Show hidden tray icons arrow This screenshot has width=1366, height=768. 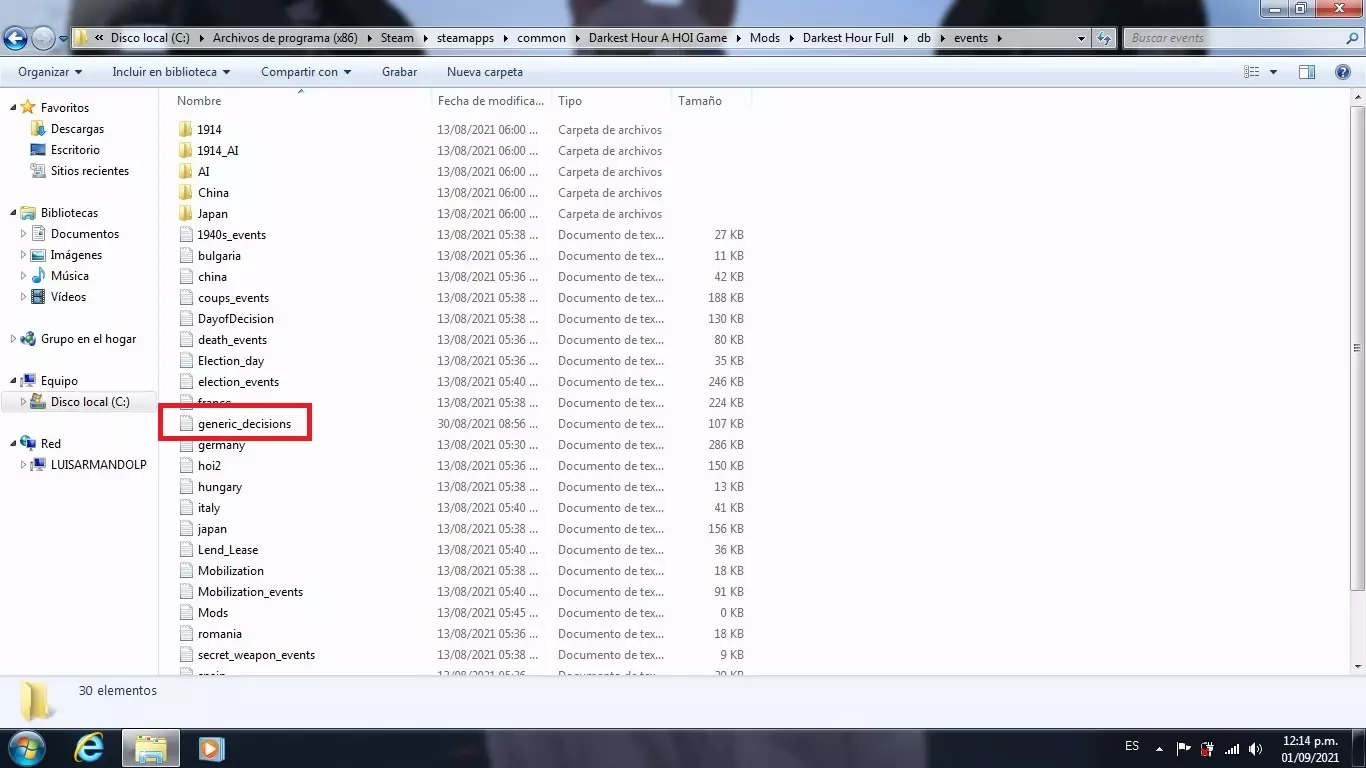(x=1159, y=748)
